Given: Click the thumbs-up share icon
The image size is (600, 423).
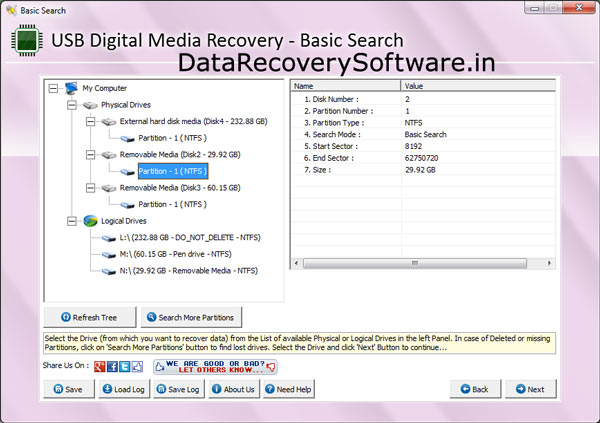Looking at the screenshot, I should click(137, 366).
